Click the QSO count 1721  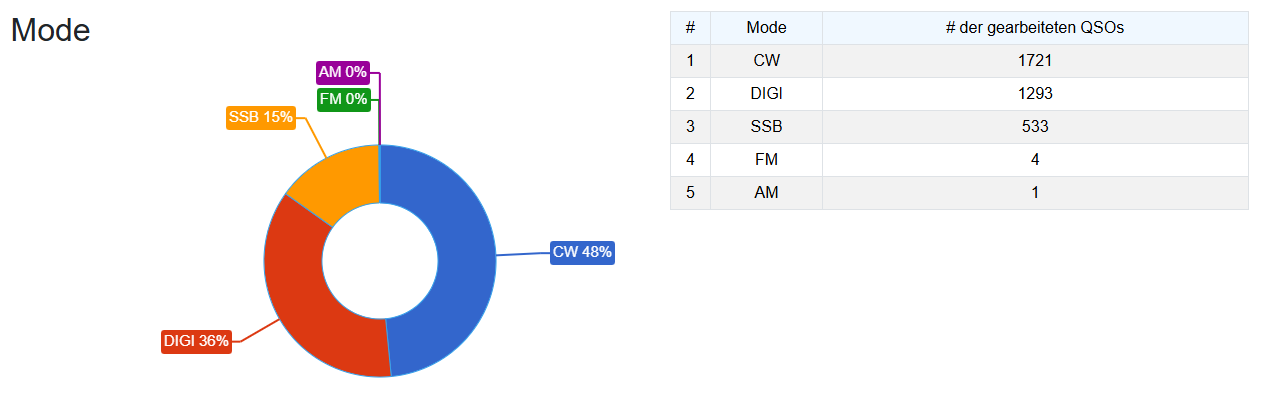click(1035, 61)
